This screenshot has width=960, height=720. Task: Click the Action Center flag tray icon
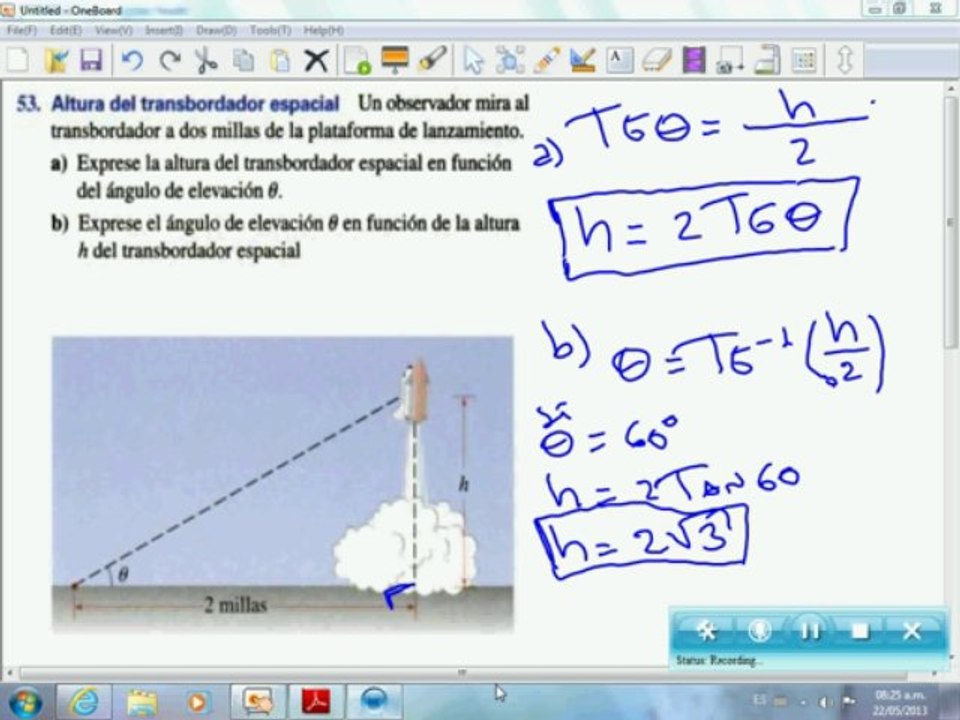click(849, 702)
